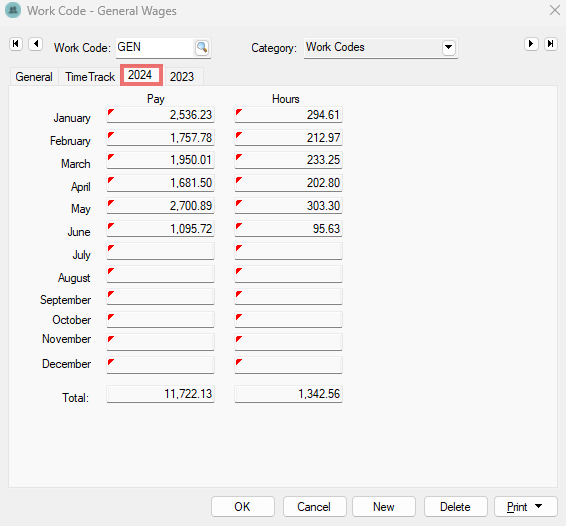Open the Work Code lookup magnifier
Screen dimensions: 566x526
tap(202, 47)
